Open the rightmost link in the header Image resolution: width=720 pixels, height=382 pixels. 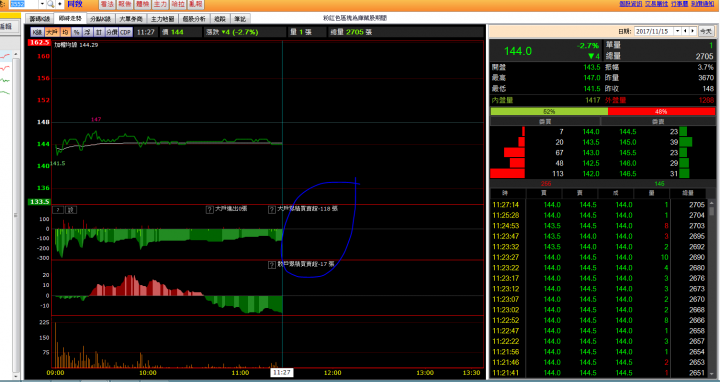pyautogui.click(x=703, y=4)
